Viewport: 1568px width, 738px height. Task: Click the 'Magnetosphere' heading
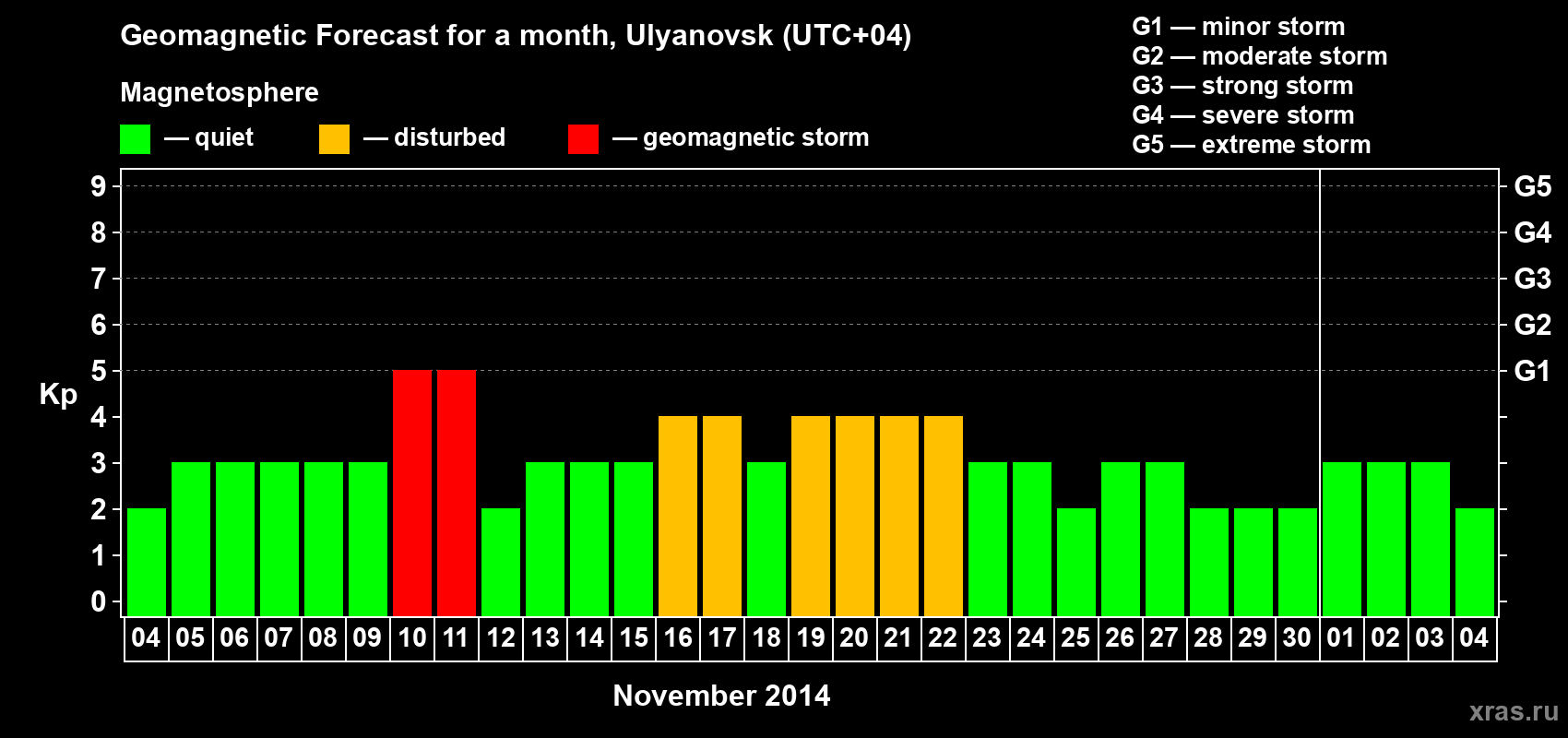pyautogui.click(x=220, y=92)
